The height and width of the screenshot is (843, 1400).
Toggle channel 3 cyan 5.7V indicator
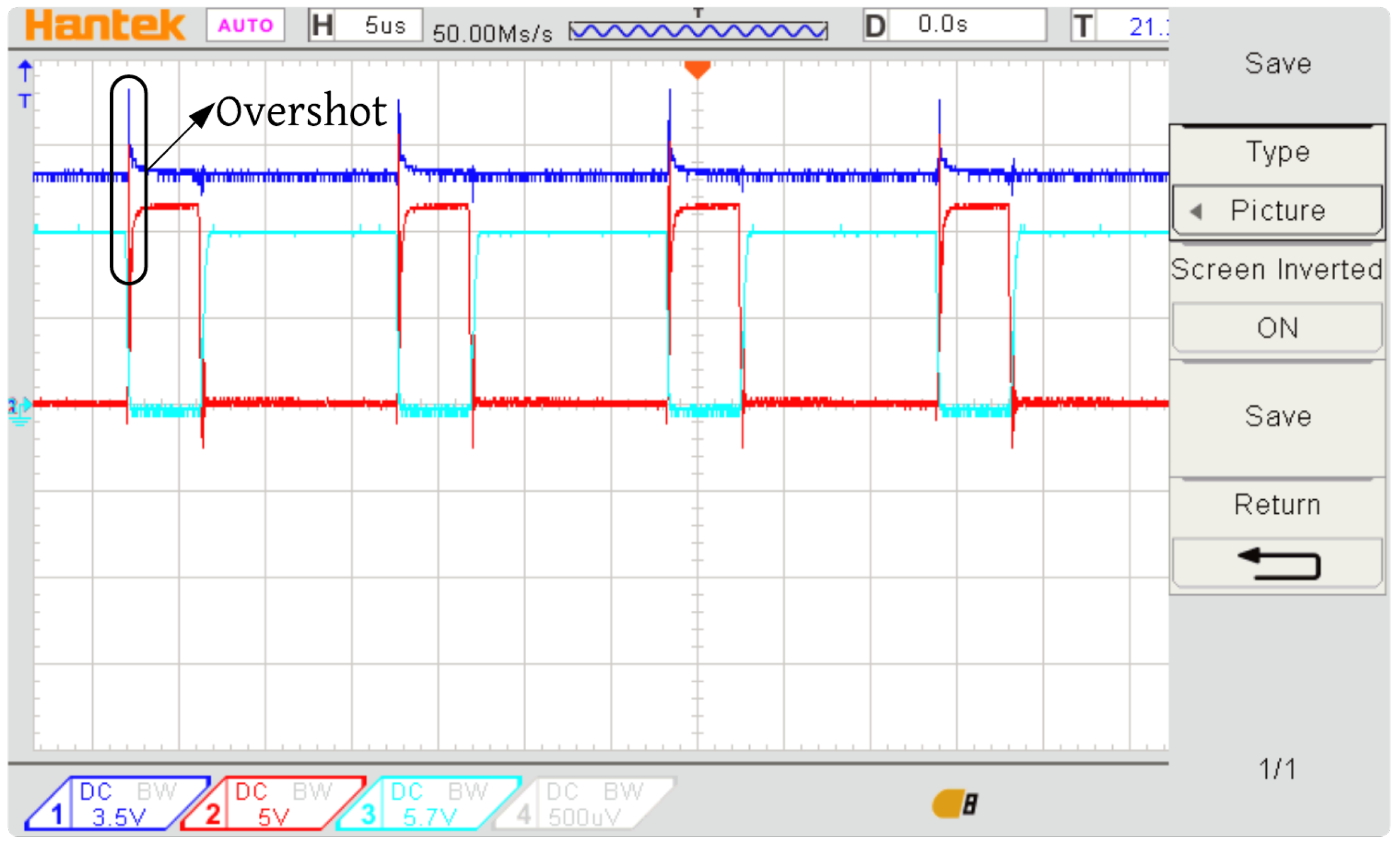(428, 803)
